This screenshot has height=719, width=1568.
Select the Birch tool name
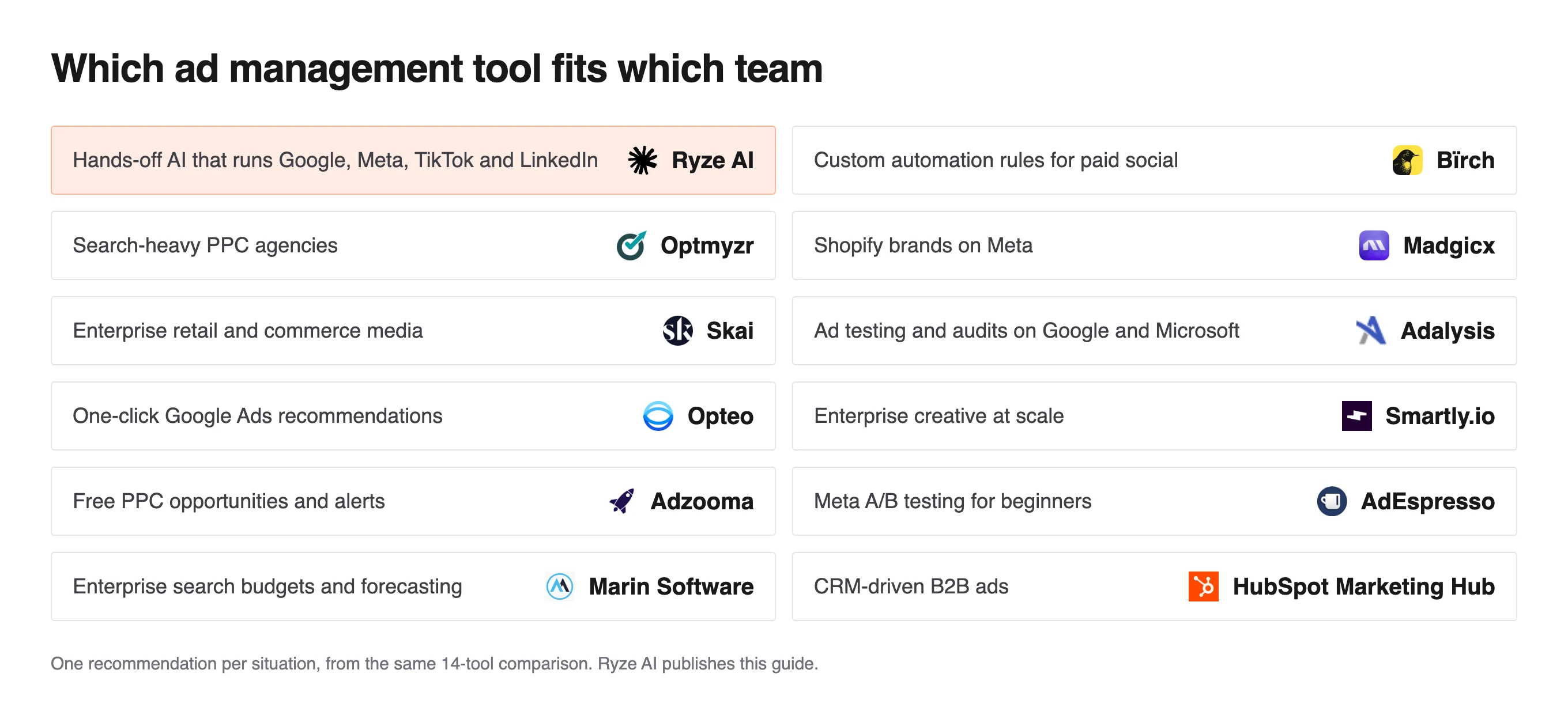coord(1465,160)
